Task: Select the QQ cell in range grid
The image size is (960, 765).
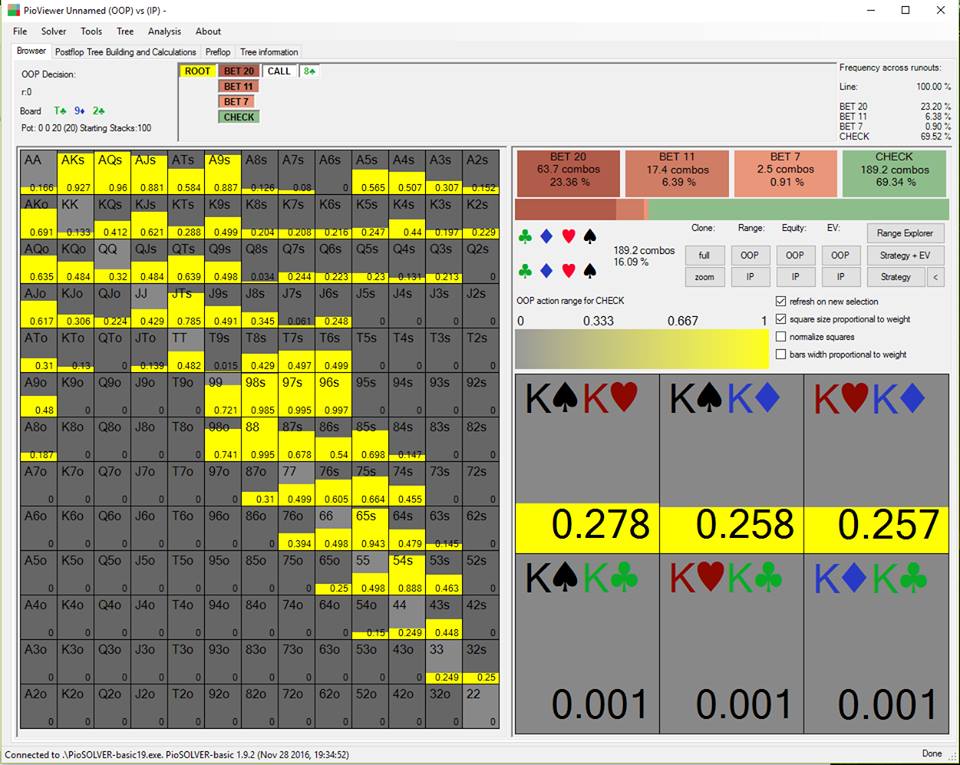Action: click(x=113, y=262)
